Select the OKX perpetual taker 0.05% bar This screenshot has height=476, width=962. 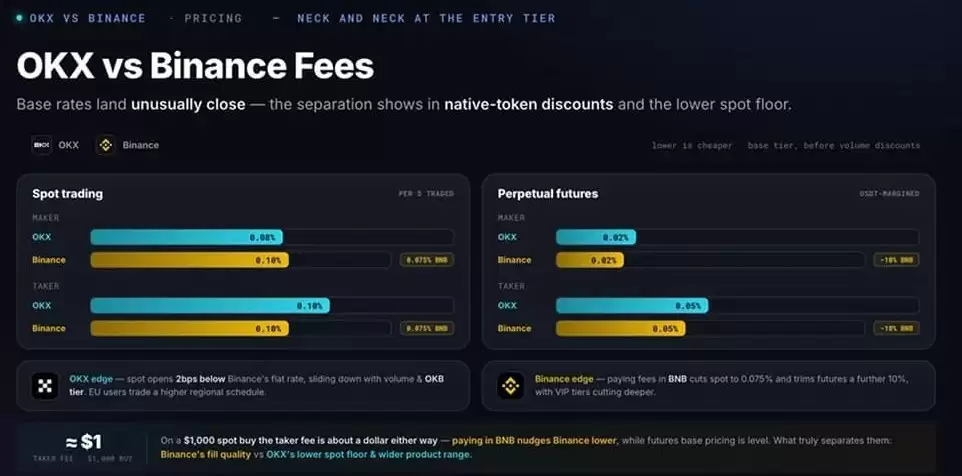pos(632,305)
